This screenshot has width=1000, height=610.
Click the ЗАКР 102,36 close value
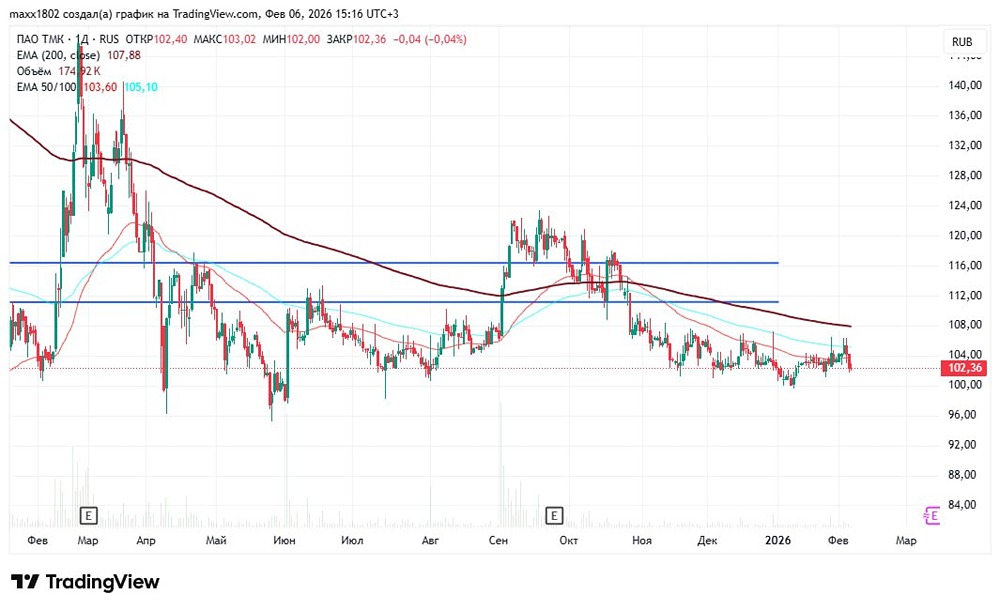[357, 39]
